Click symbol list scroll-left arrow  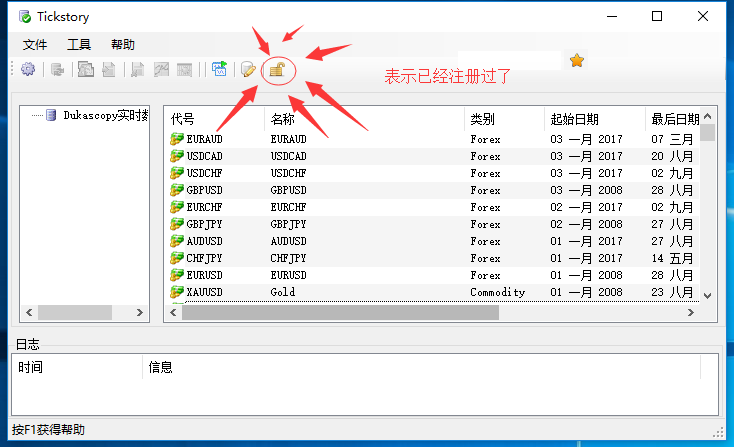point(173,312)
